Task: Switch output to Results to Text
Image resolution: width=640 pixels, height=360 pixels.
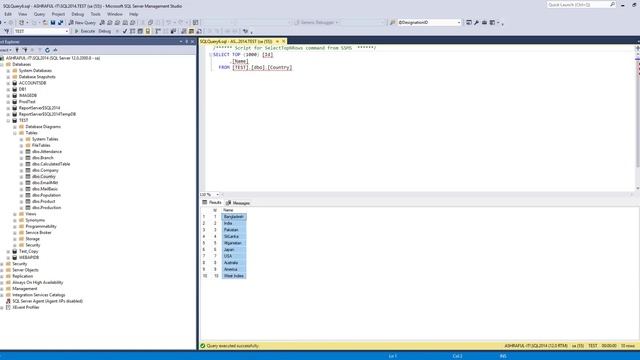Action: 183,31
